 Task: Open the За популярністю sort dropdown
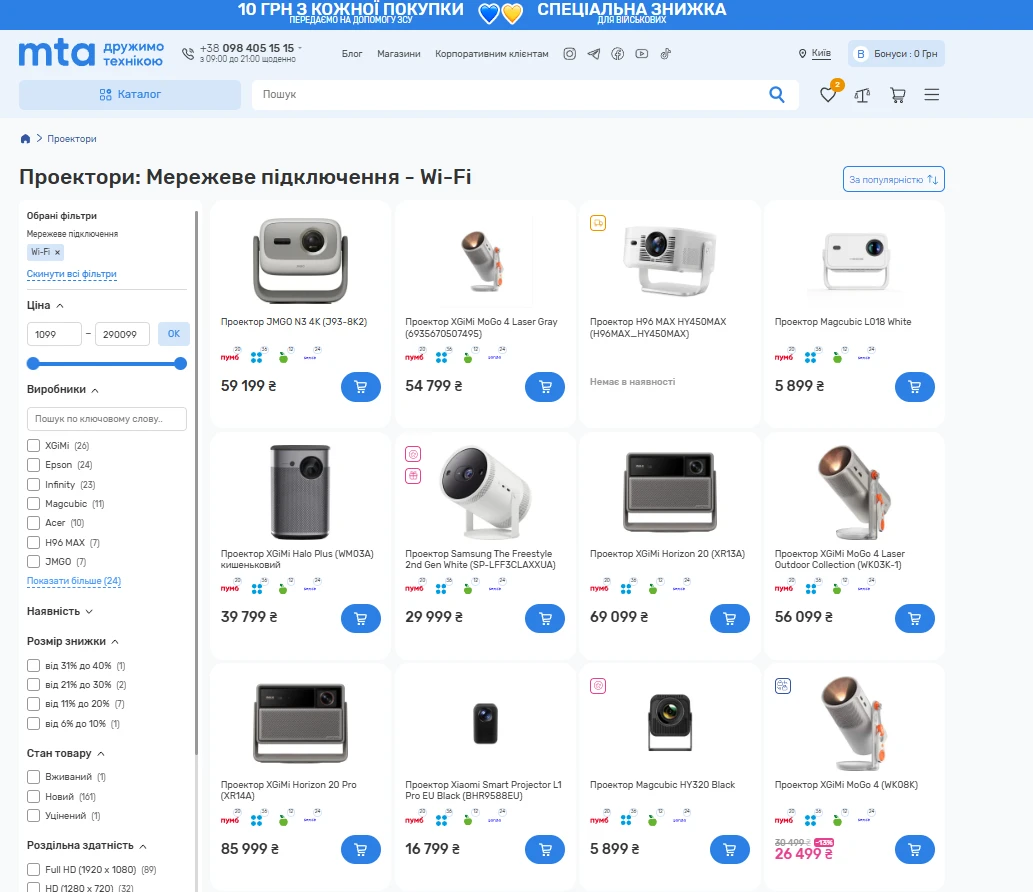pos(893,179)
